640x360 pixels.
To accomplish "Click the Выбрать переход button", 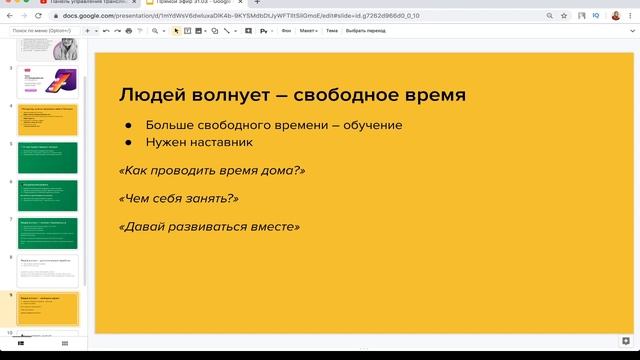I will click(366, 31).
